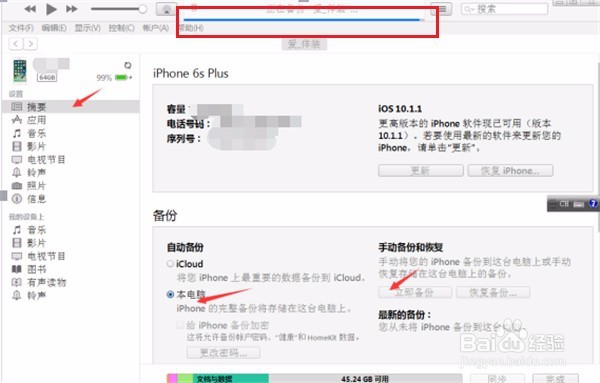Click the CH input language indicator
This screenshot has height=383, width=600.
click(x=564, y=204)
